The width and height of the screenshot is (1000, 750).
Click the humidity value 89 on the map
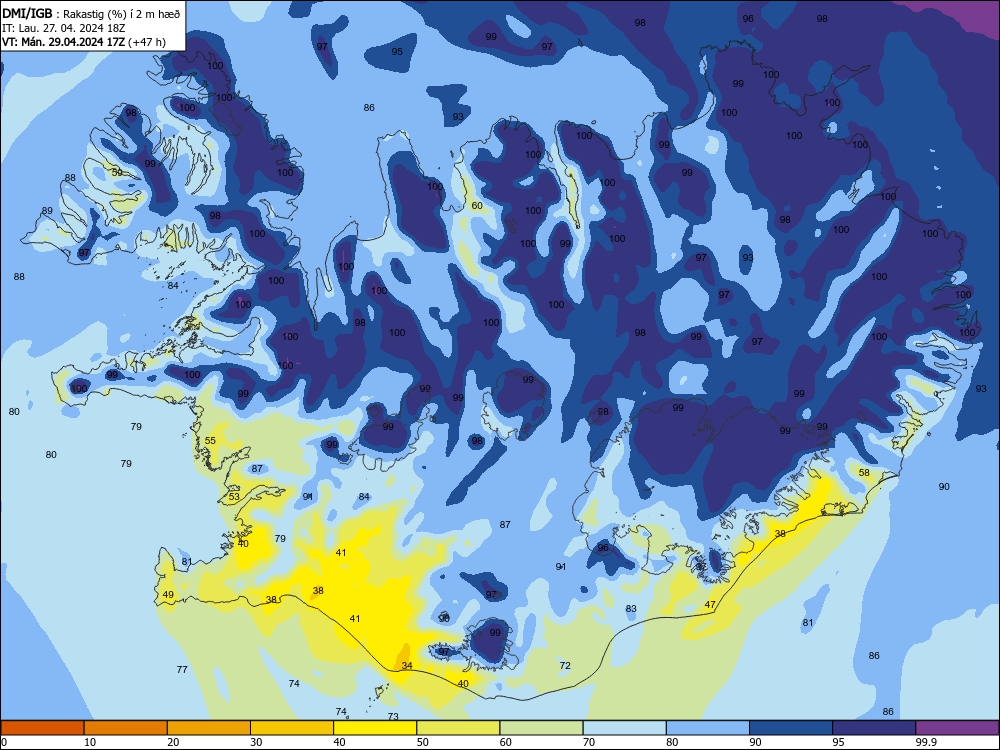47,210
